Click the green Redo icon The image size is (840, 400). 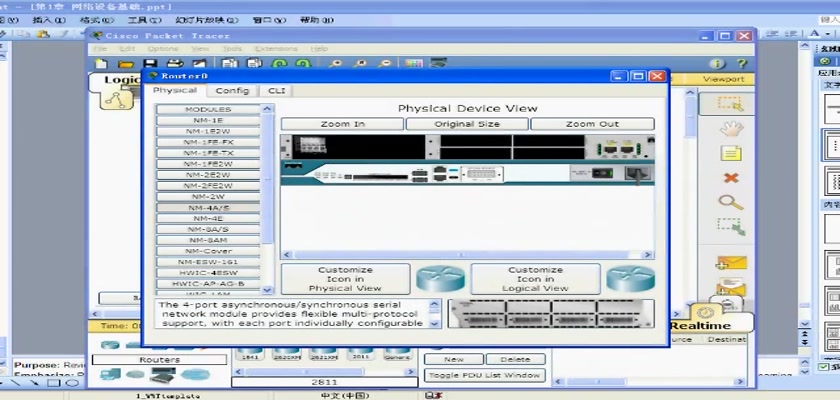click(303, 63)
